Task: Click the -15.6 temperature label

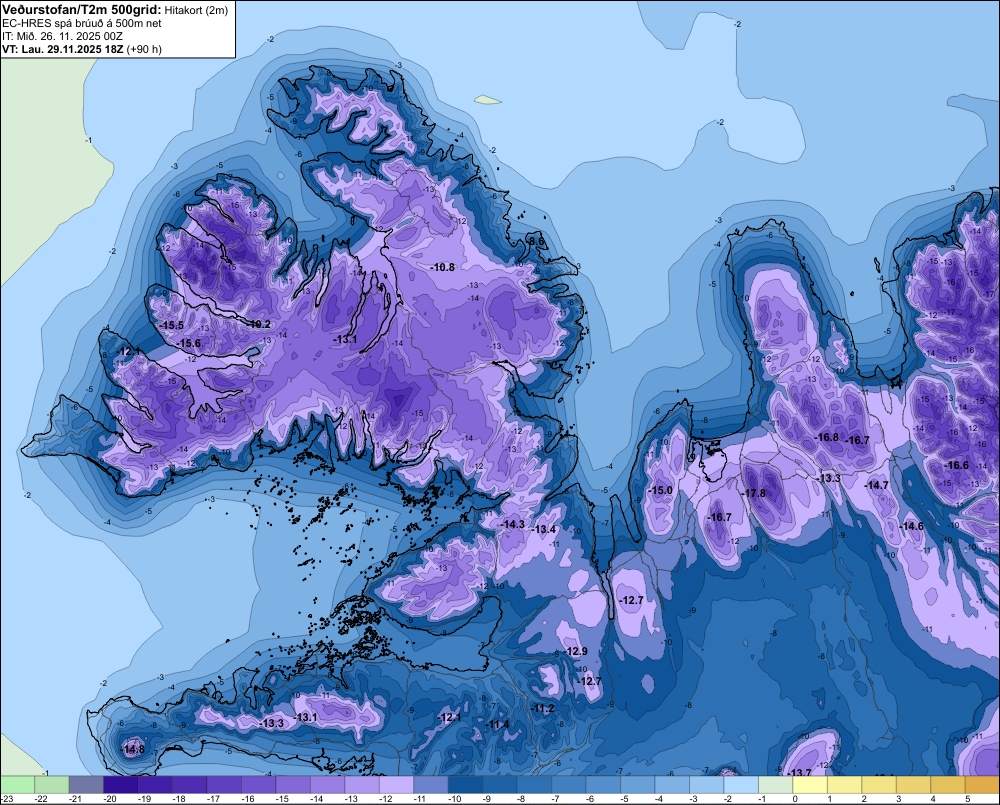Action: point(189,343)
